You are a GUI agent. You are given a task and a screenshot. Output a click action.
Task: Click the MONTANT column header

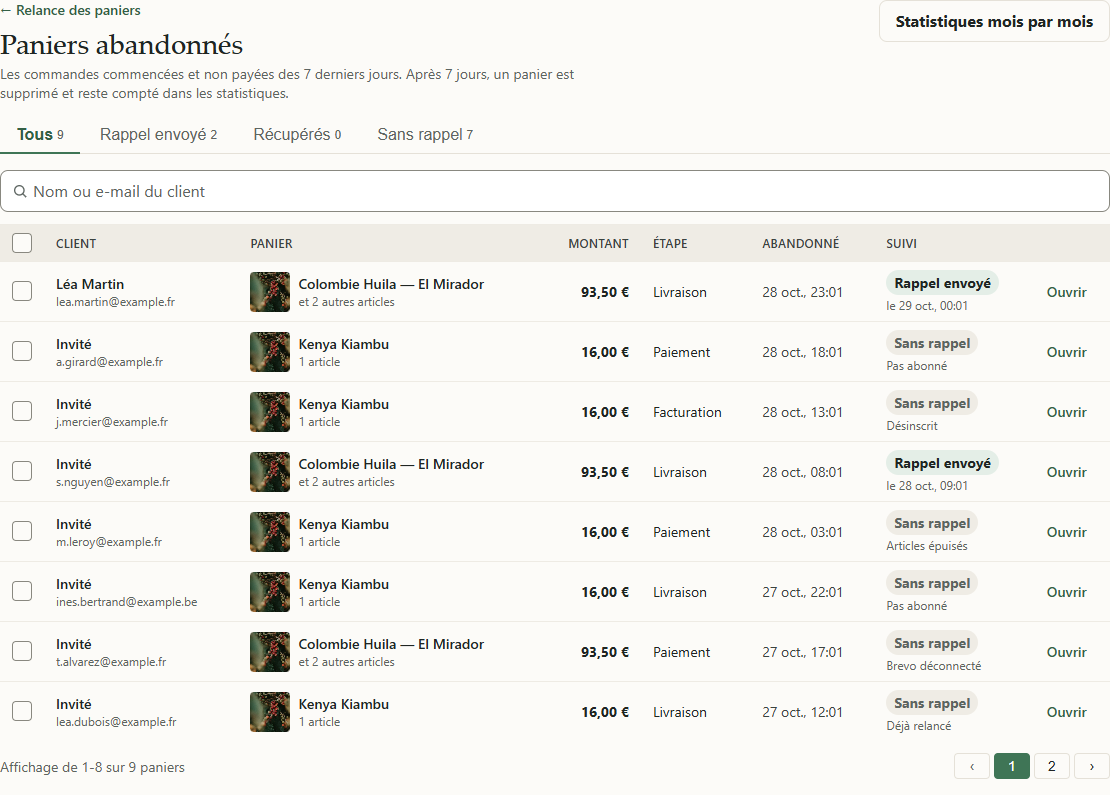[598, 244]
